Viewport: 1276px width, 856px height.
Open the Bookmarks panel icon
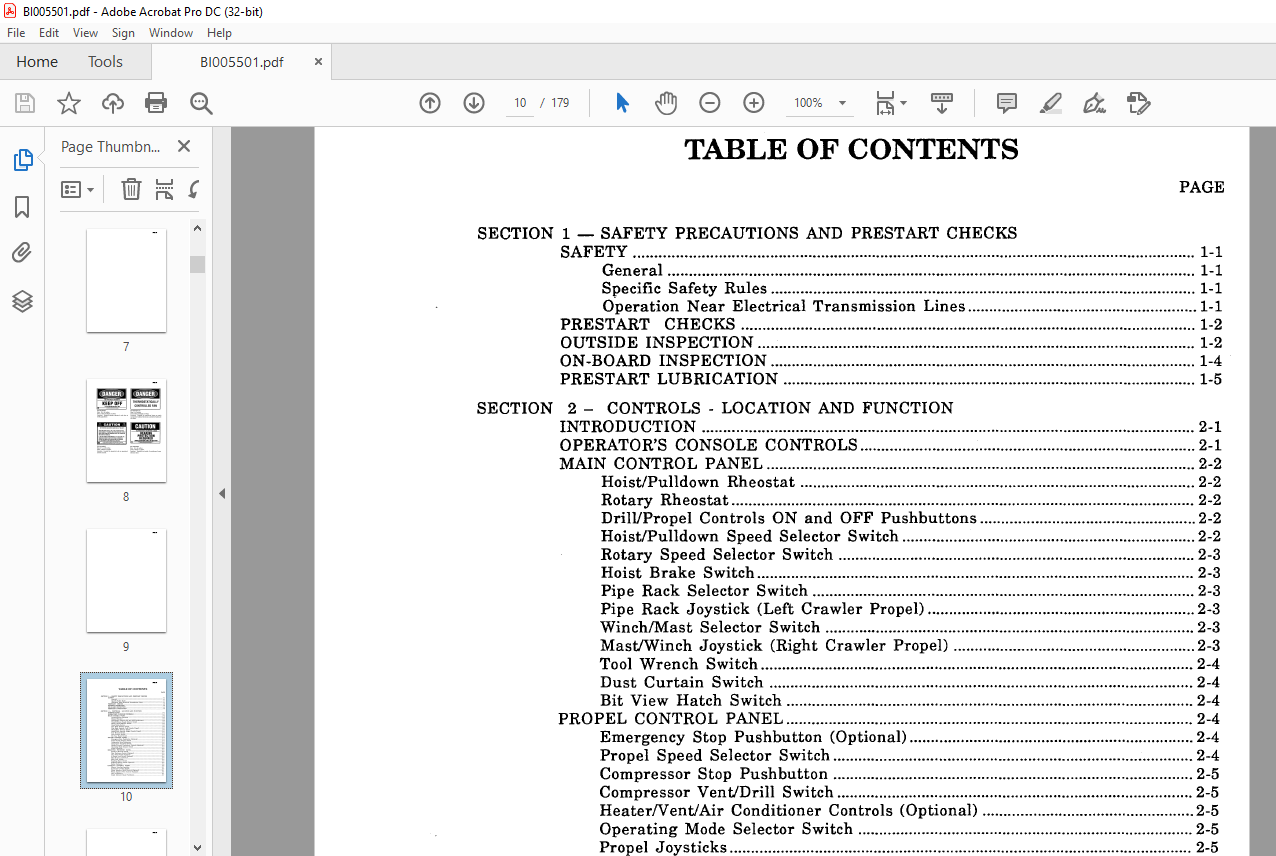[x=22, y=207]
